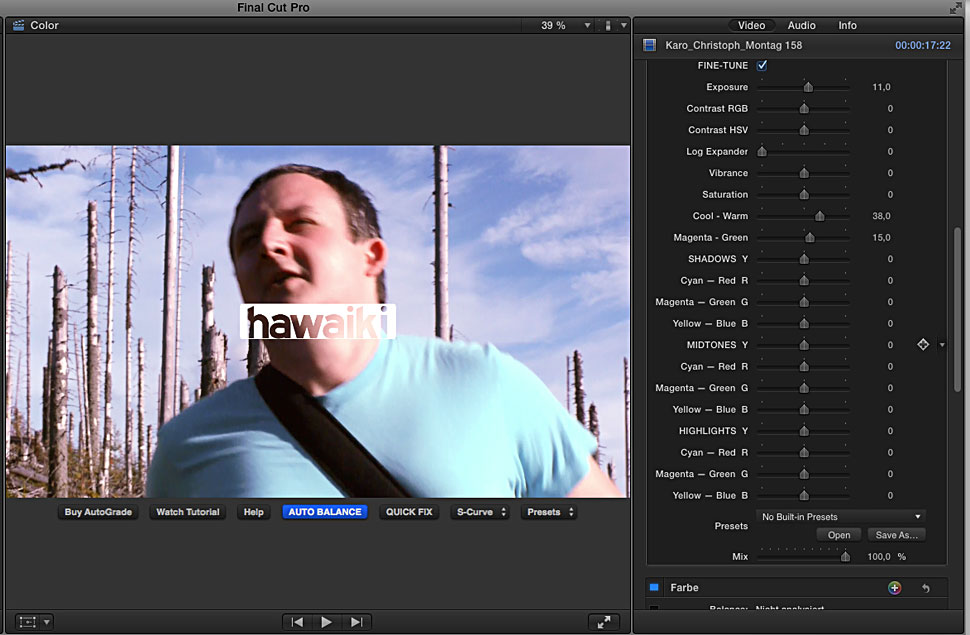
Task: Open the No Built-in Presets dropdown
Action: pyautogui.click(x=841, y=517)
